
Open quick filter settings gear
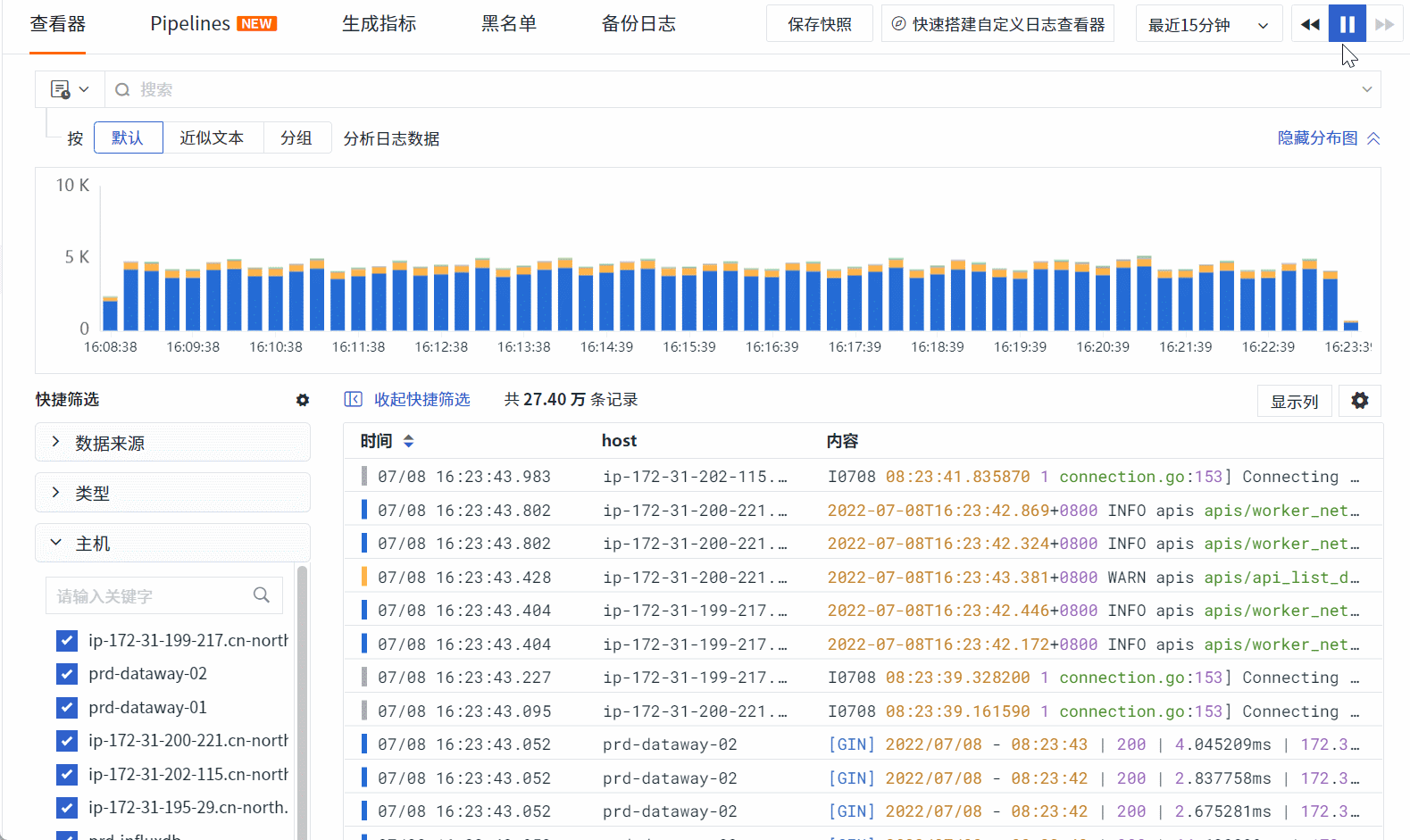tap(303, 400)
